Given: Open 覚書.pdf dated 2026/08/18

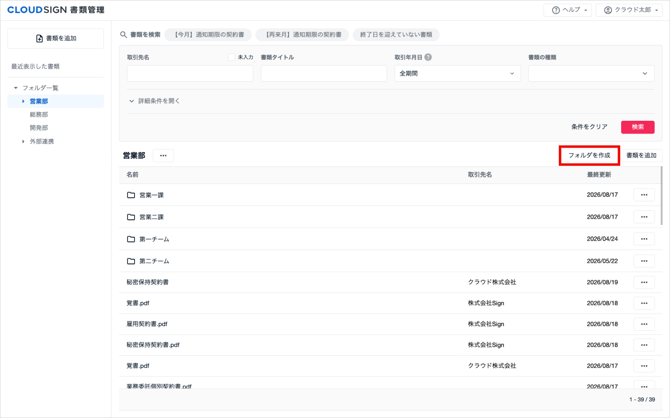Looking at the screenshot, I should [138, 303].
